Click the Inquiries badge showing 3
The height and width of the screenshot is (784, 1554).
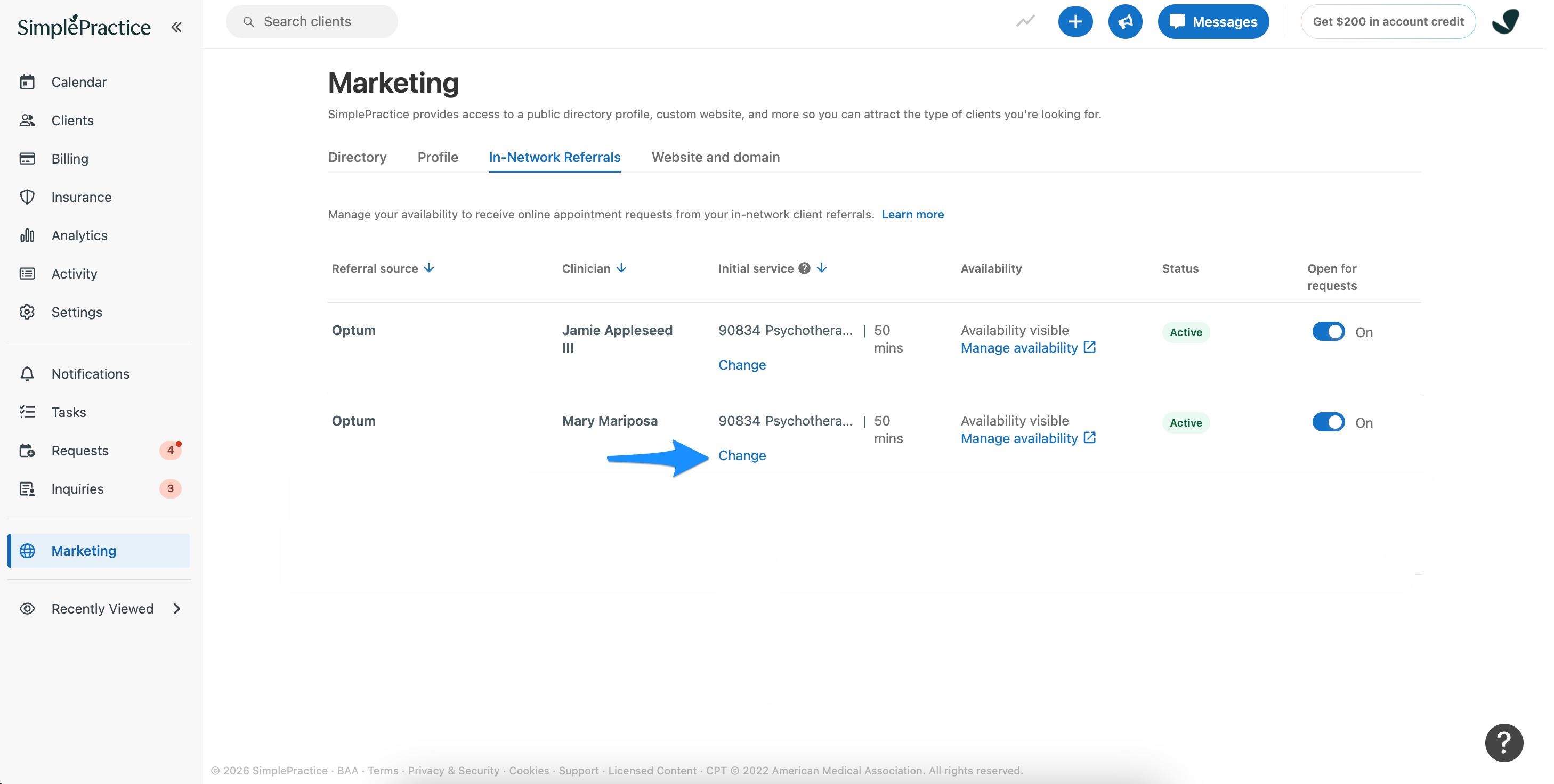[x=170, y=488]
